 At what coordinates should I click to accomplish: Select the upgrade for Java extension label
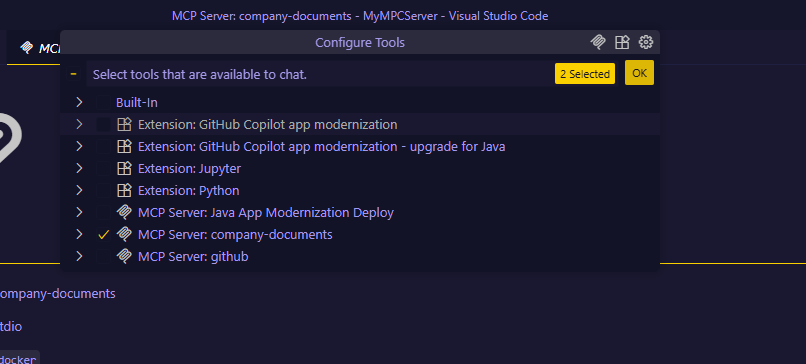point(321,147)
